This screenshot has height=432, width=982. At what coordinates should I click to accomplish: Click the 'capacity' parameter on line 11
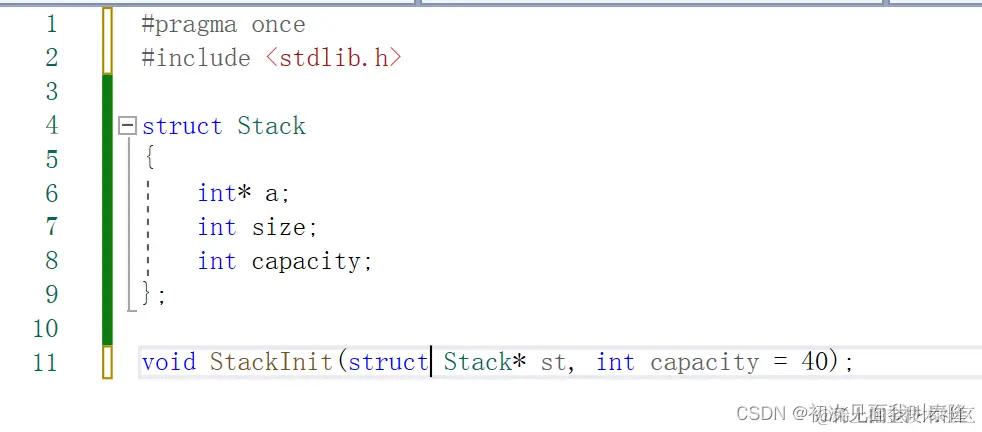(705, 363)
